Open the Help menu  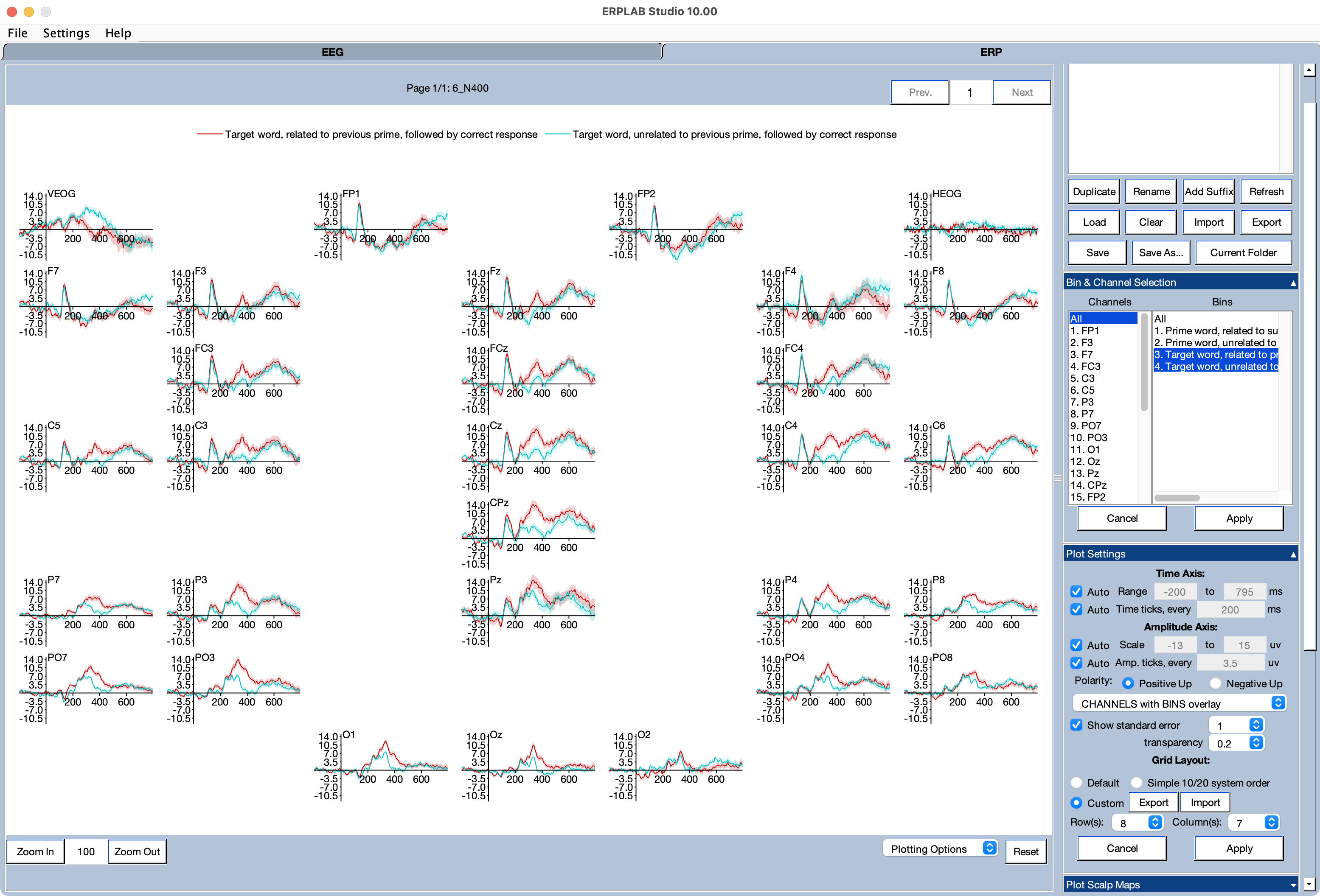tap(118, 33)
